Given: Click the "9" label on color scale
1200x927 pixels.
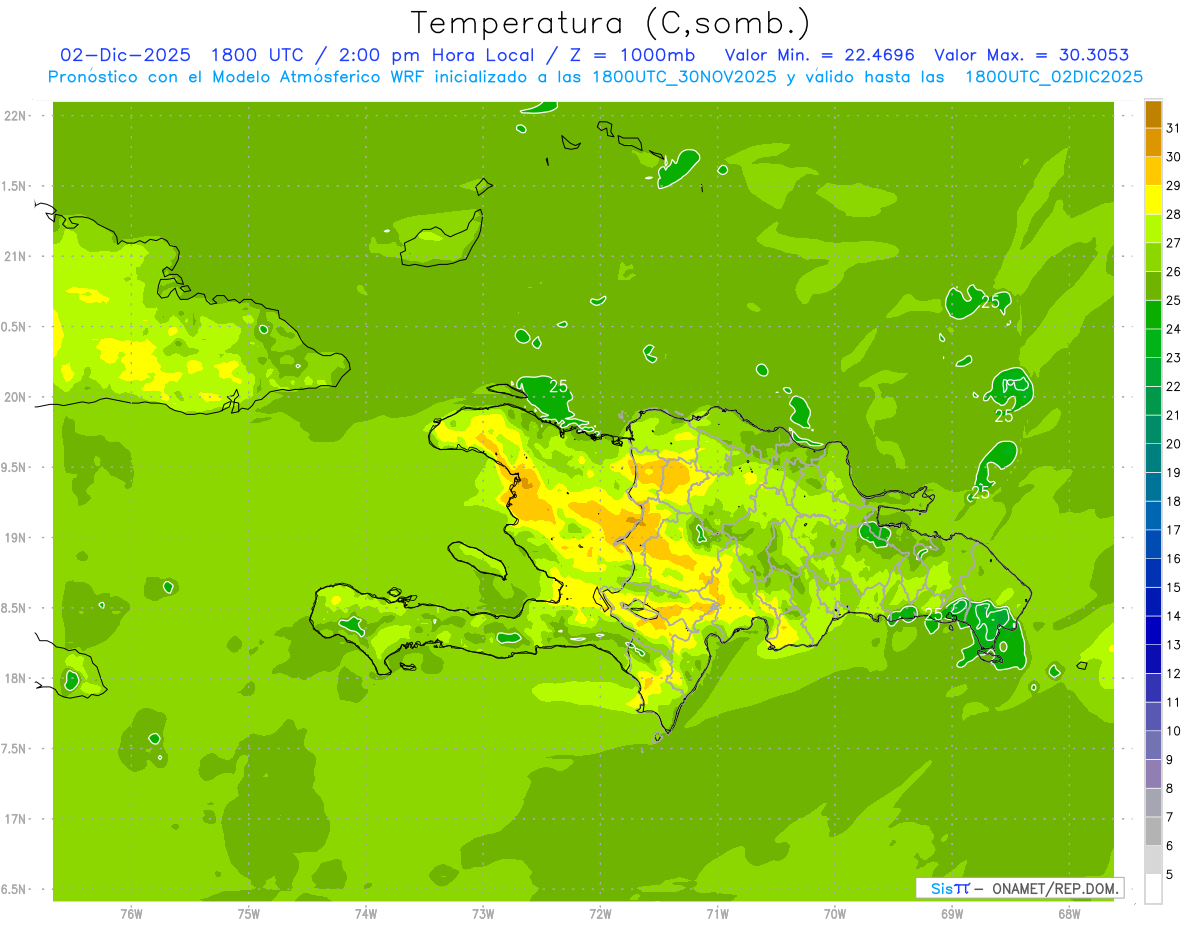Looking at the screenshot, I should (1169, 759).
